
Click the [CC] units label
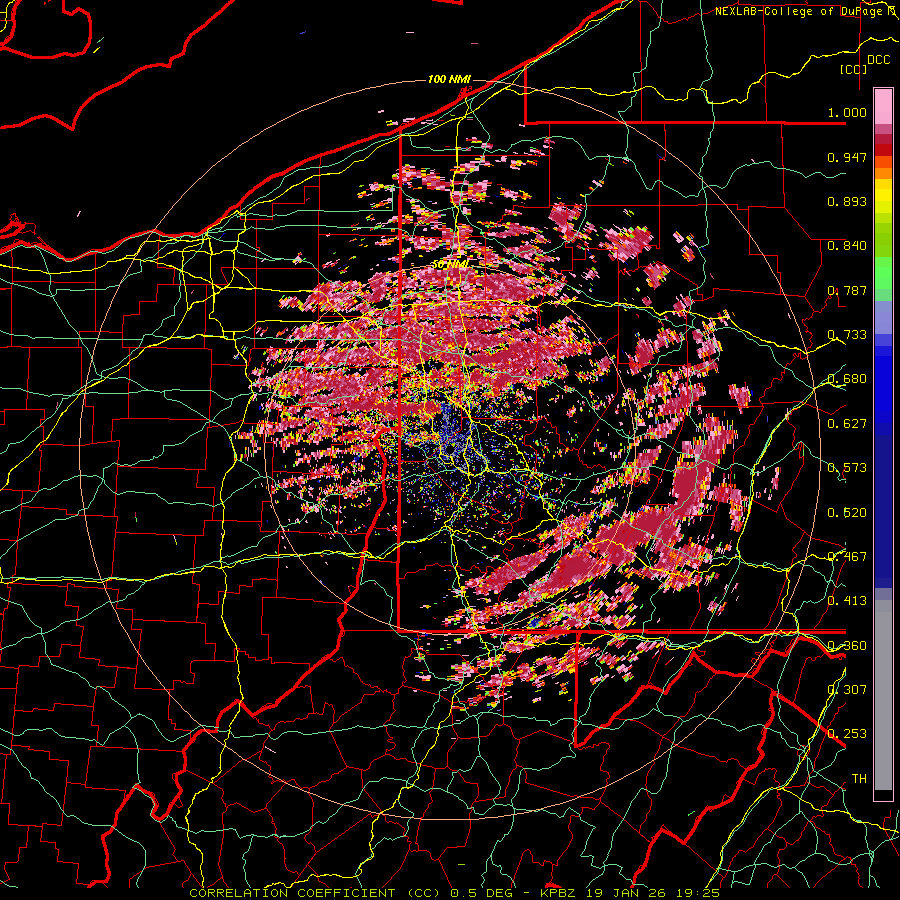(x=854, y=69)
